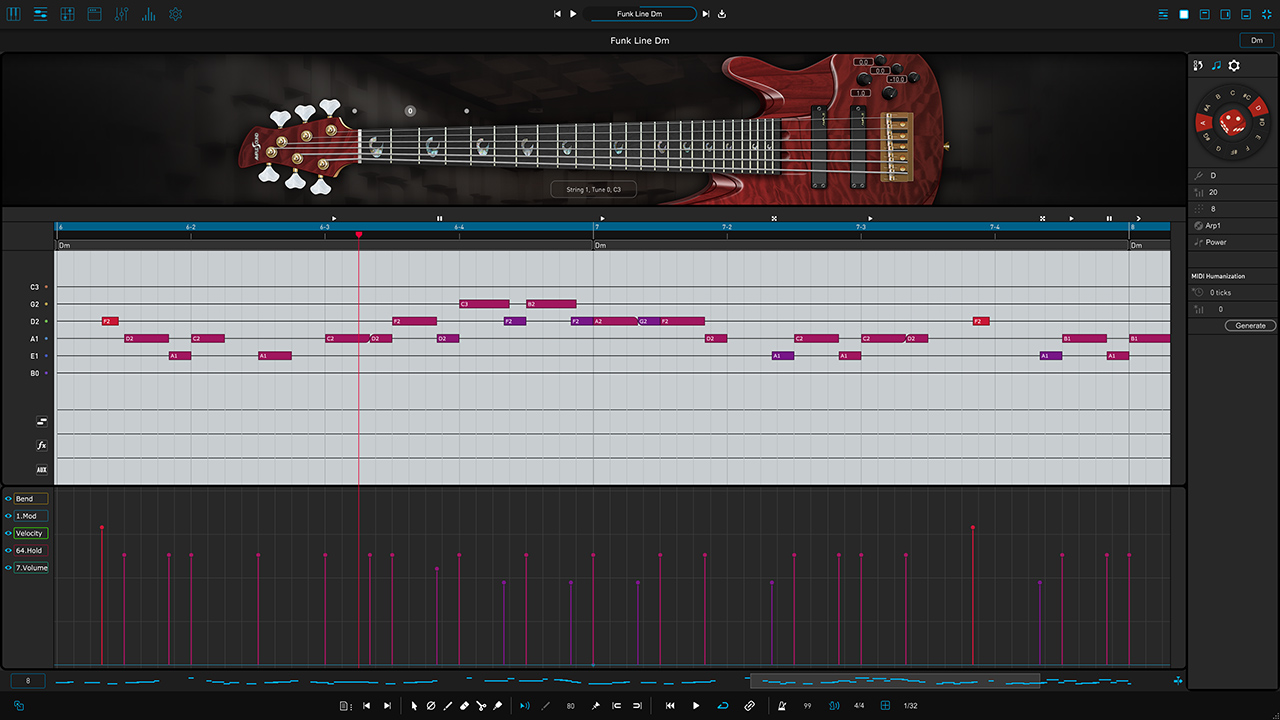Set loop start bracket marker
Screen dimensions: 1280x720
pyautogui.click(x=617, y=706)
